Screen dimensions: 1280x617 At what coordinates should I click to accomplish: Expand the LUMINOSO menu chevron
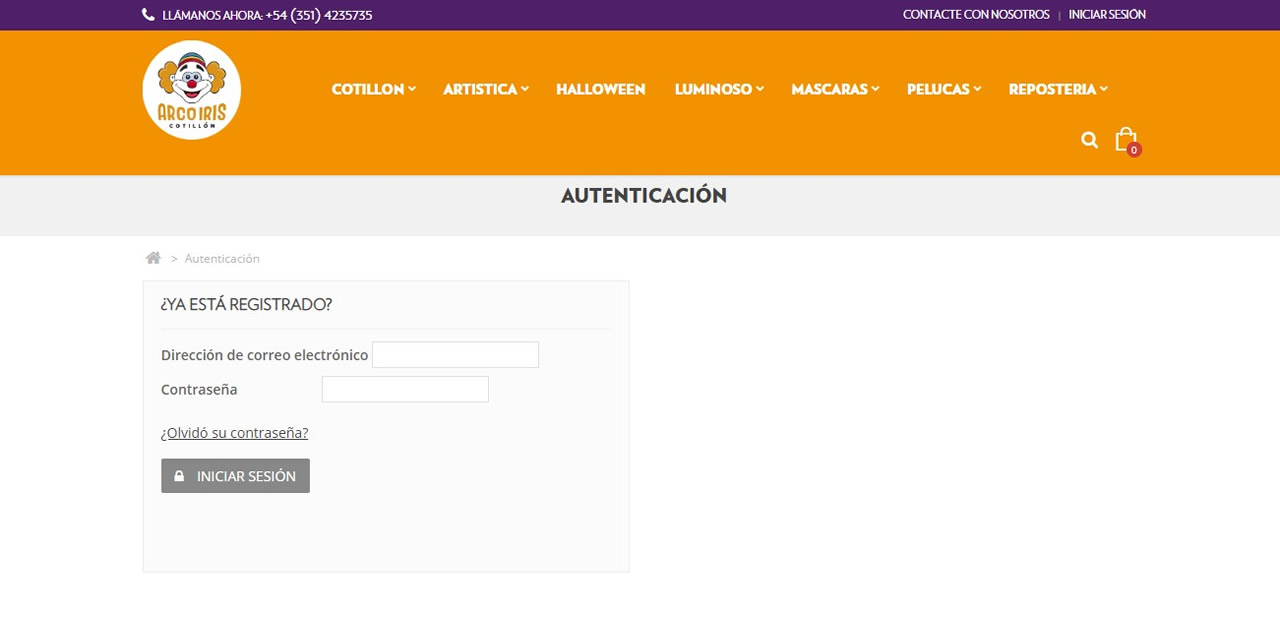(x=760, y=89)
